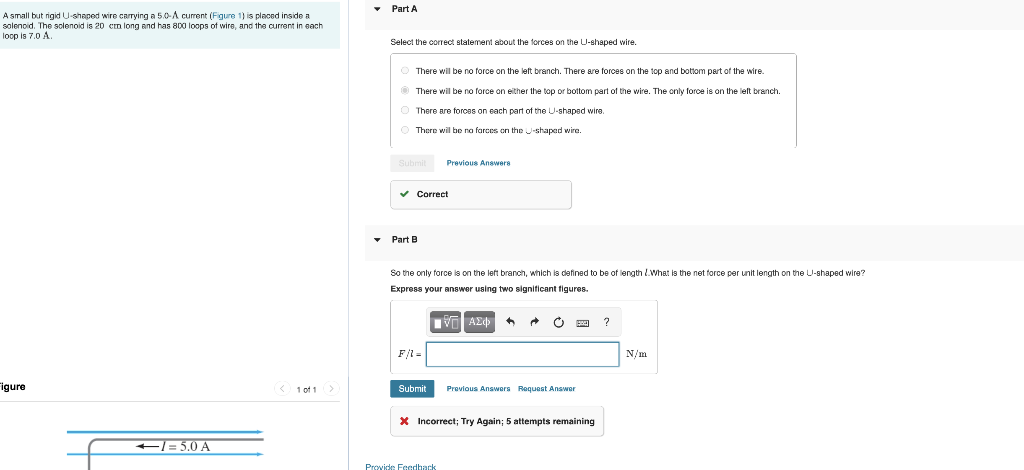
Task: Go to previous figure arrow
Action: pyautogui.click(x=281, y=389)
